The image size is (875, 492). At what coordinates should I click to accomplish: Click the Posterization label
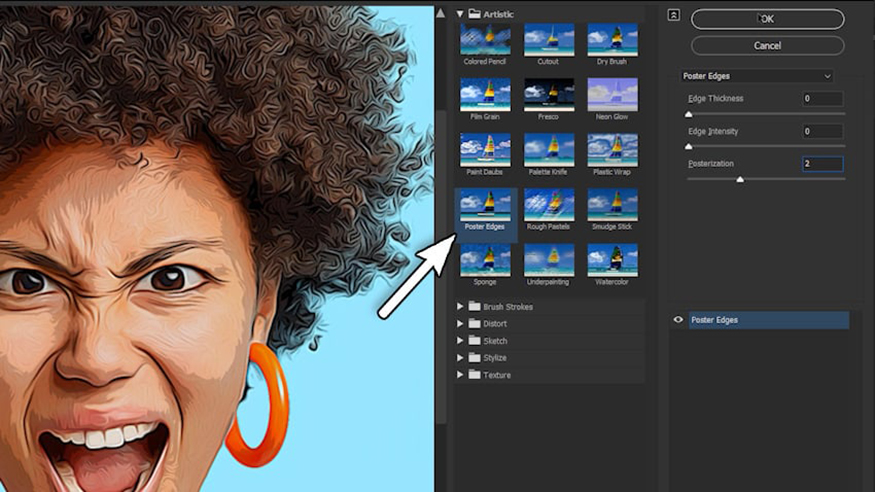(710, 163)
